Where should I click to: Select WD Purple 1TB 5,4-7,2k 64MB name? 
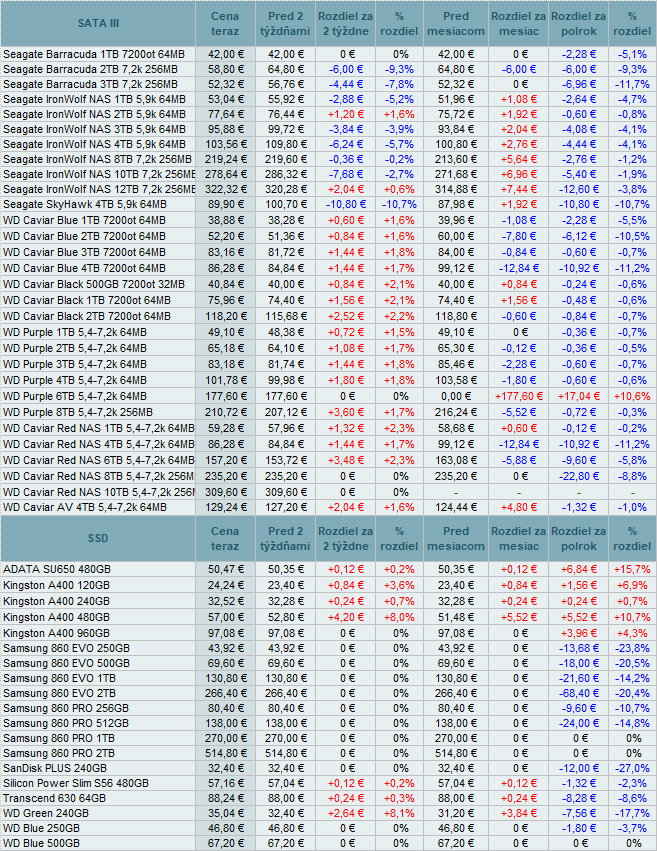[x=75, y=333]
